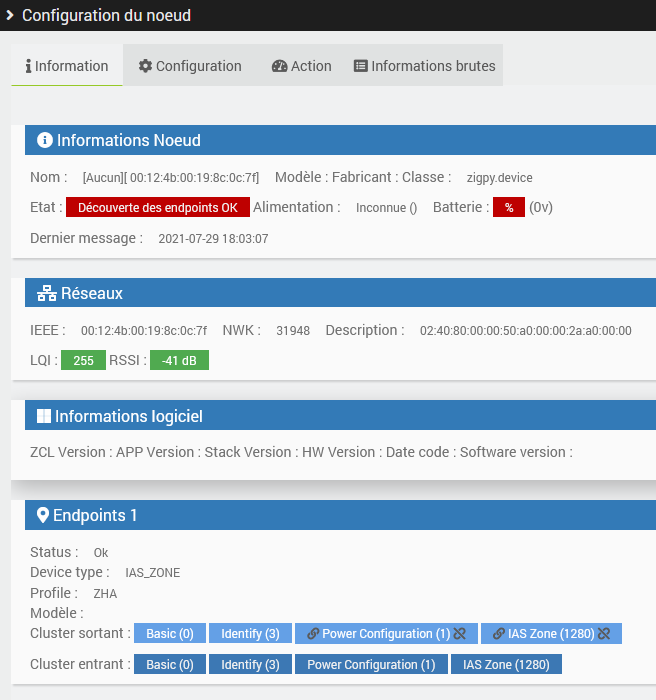Click the info 'i' icon on Information tab
This screenshot has width=656, height=700.
29,66
